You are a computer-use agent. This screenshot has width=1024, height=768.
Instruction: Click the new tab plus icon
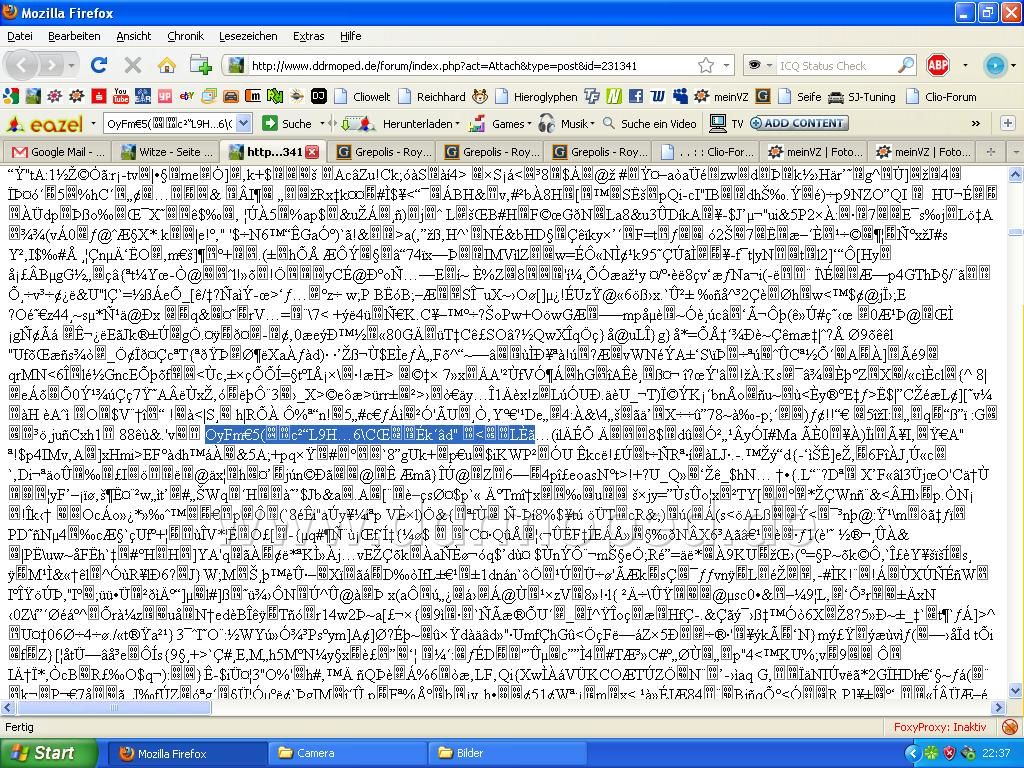(x=200, y=65)
